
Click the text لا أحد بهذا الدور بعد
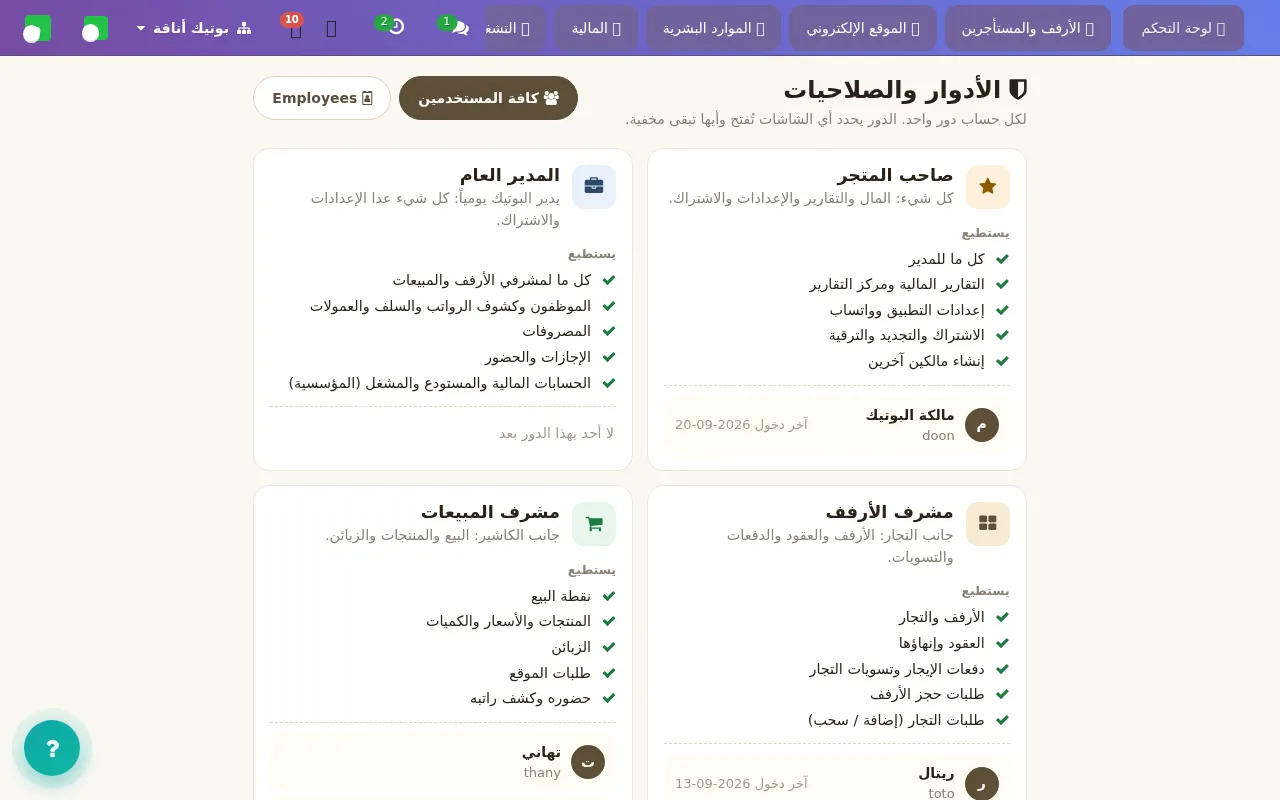pyautogui.click(x=557, y=433)
